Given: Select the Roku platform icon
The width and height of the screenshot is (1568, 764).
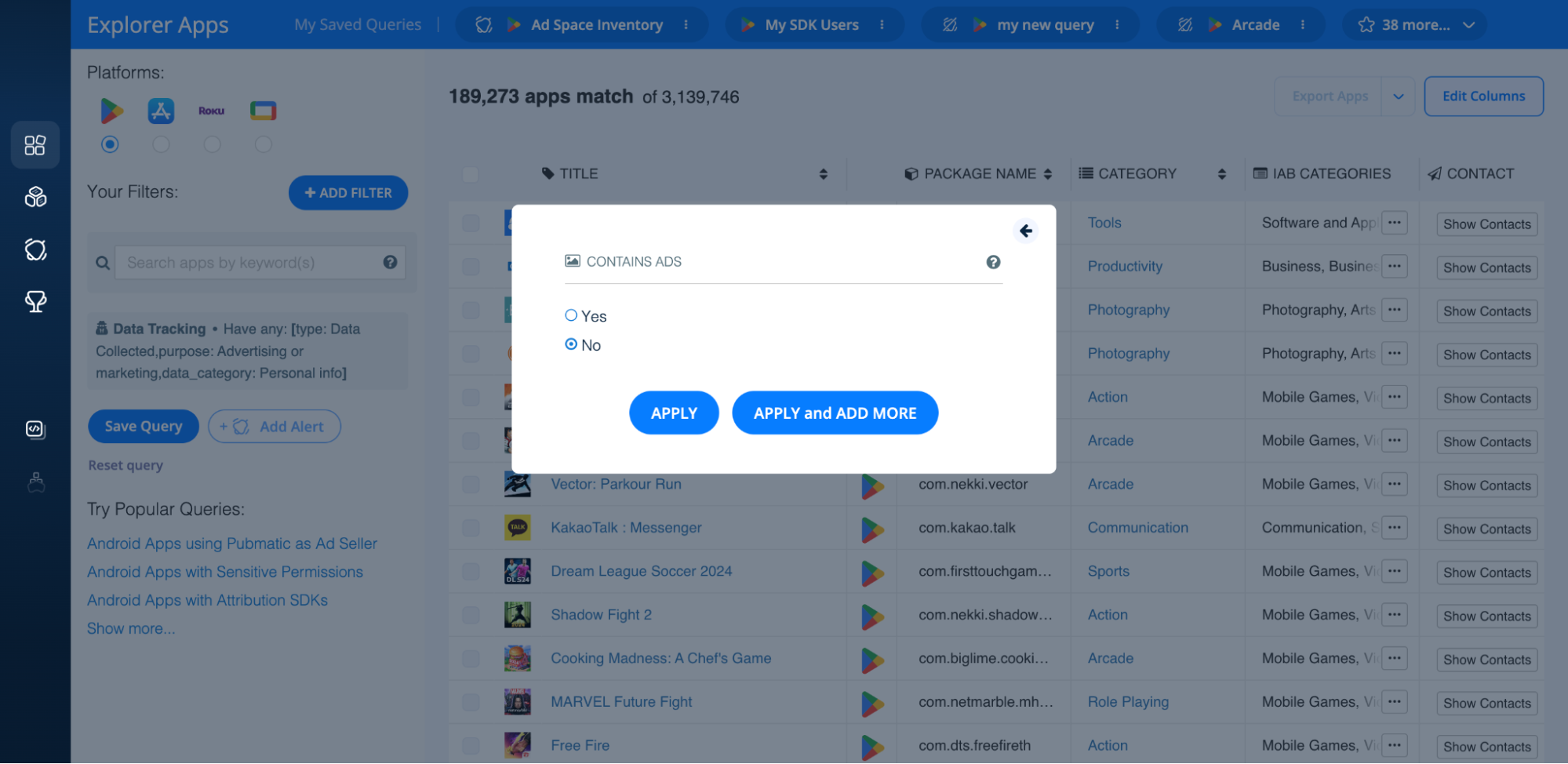Looking at the screenshot, I should [x=212, y=111].
